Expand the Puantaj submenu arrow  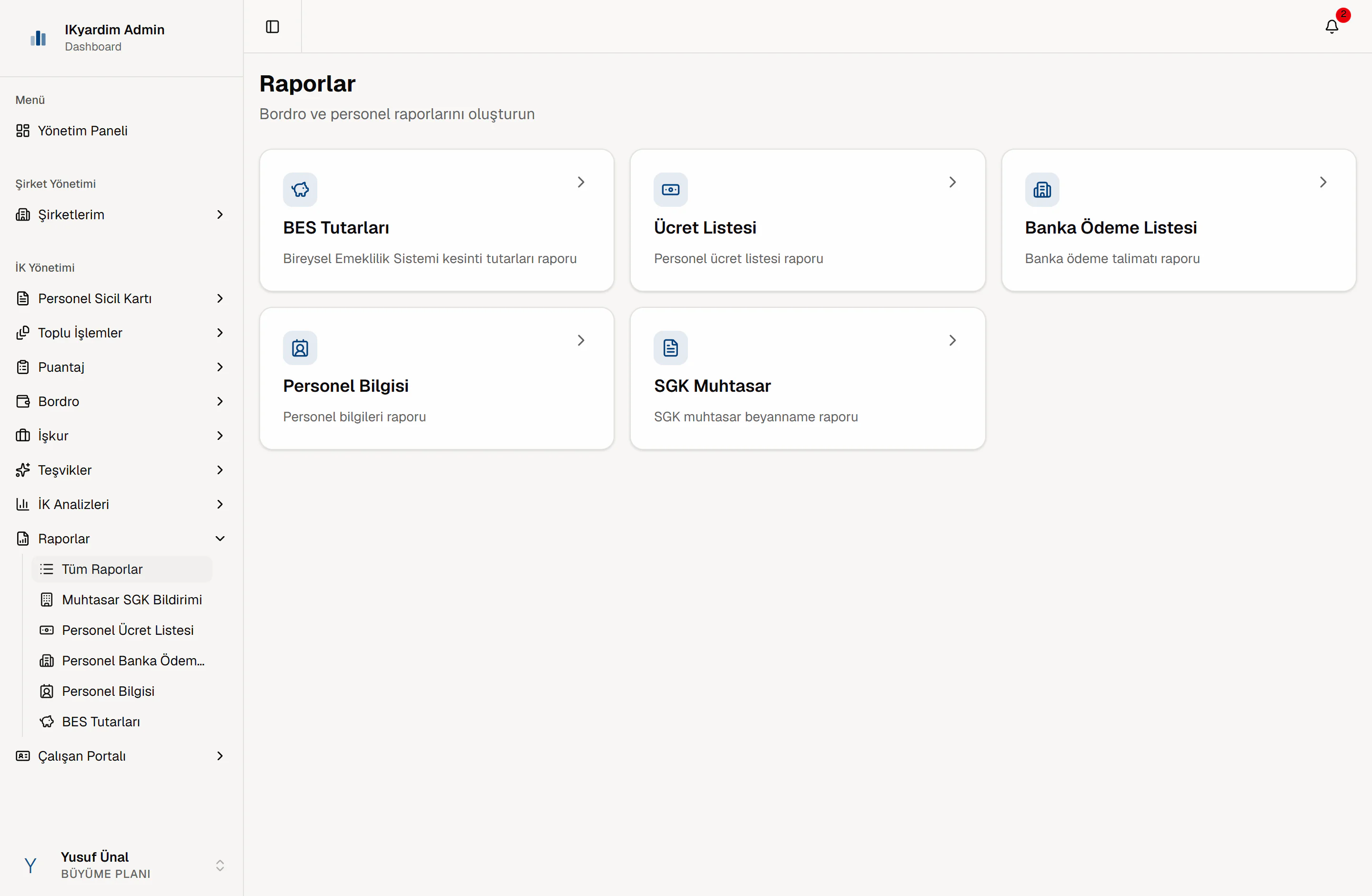pyautogui.click(x=220, y=367)
